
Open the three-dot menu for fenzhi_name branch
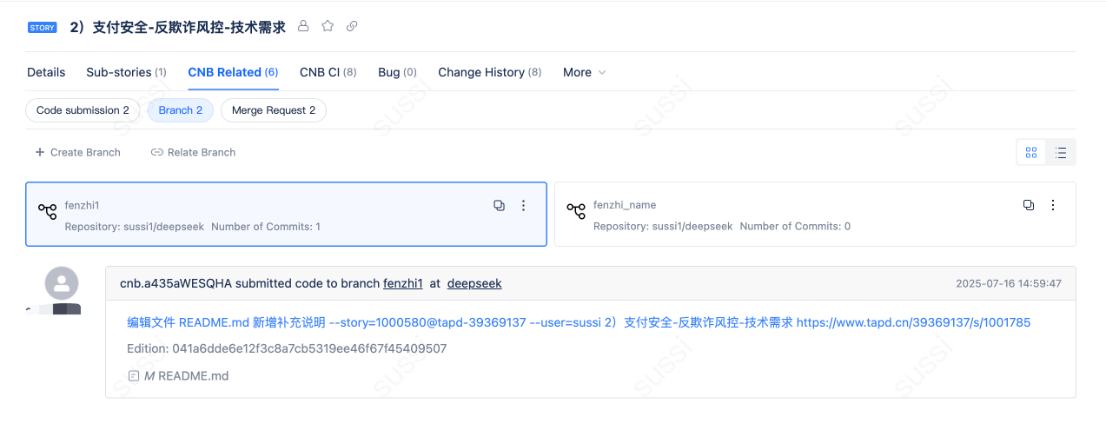1052,205
